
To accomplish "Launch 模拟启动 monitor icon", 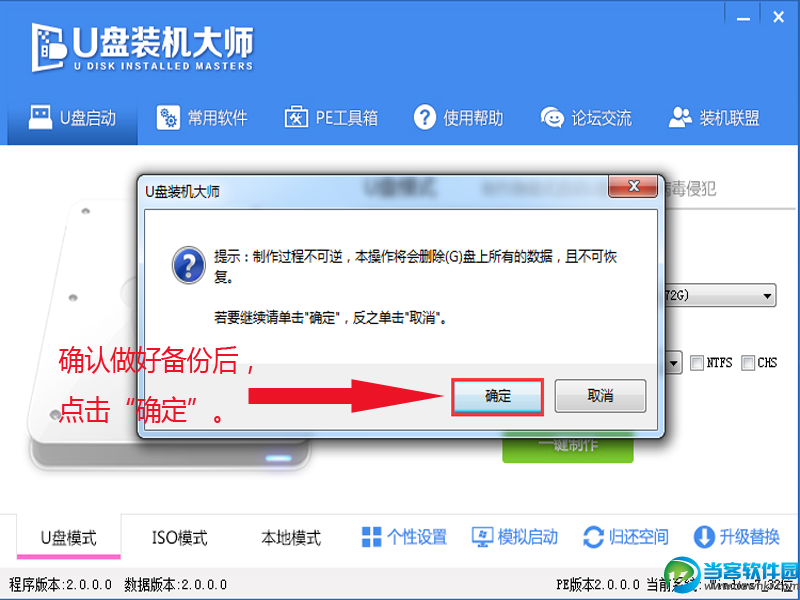I will point(482,537).
